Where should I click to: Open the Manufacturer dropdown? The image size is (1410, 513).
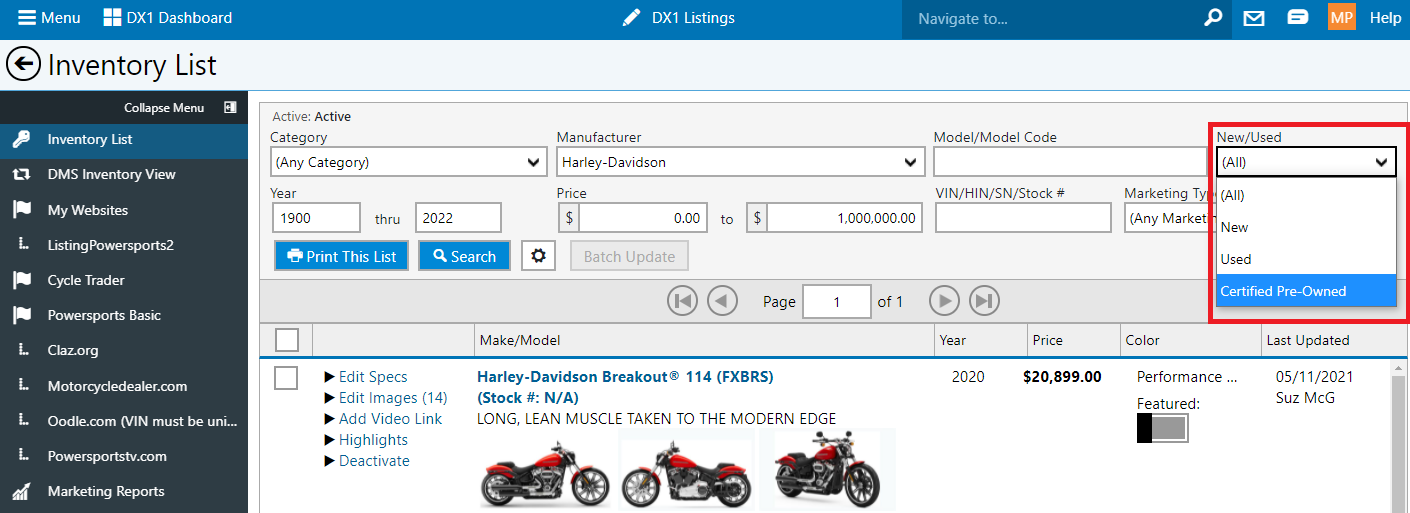(x=740, y=162)
